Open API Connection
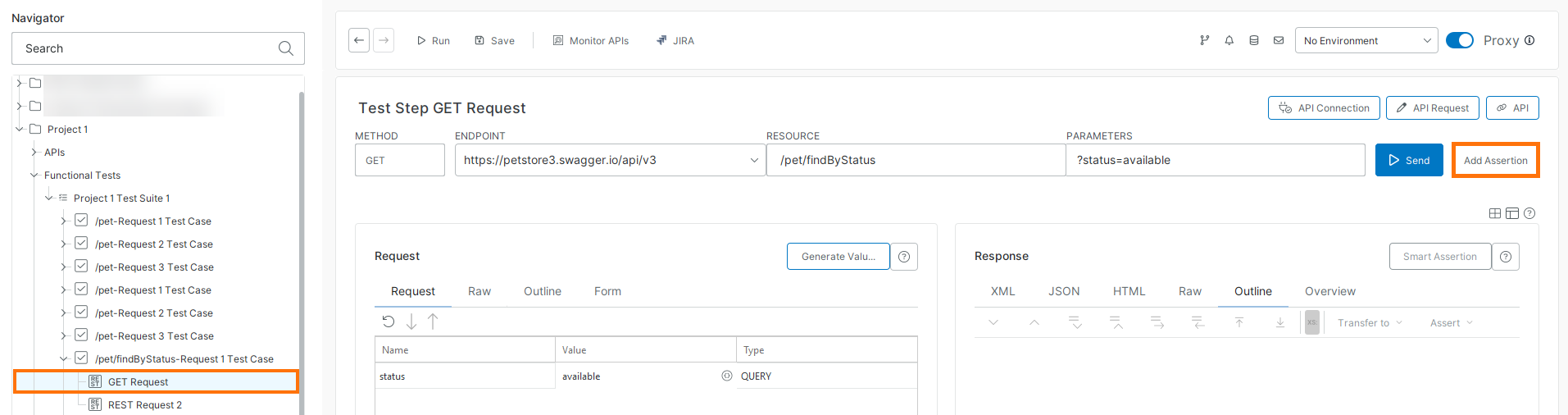 (1324, 107)
